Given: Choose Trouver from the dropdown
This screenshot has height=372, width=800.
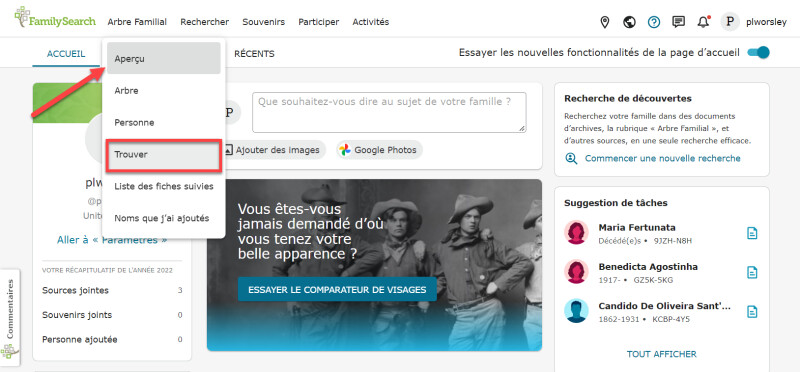Looking at the screenshot, I should coord(164,154).
